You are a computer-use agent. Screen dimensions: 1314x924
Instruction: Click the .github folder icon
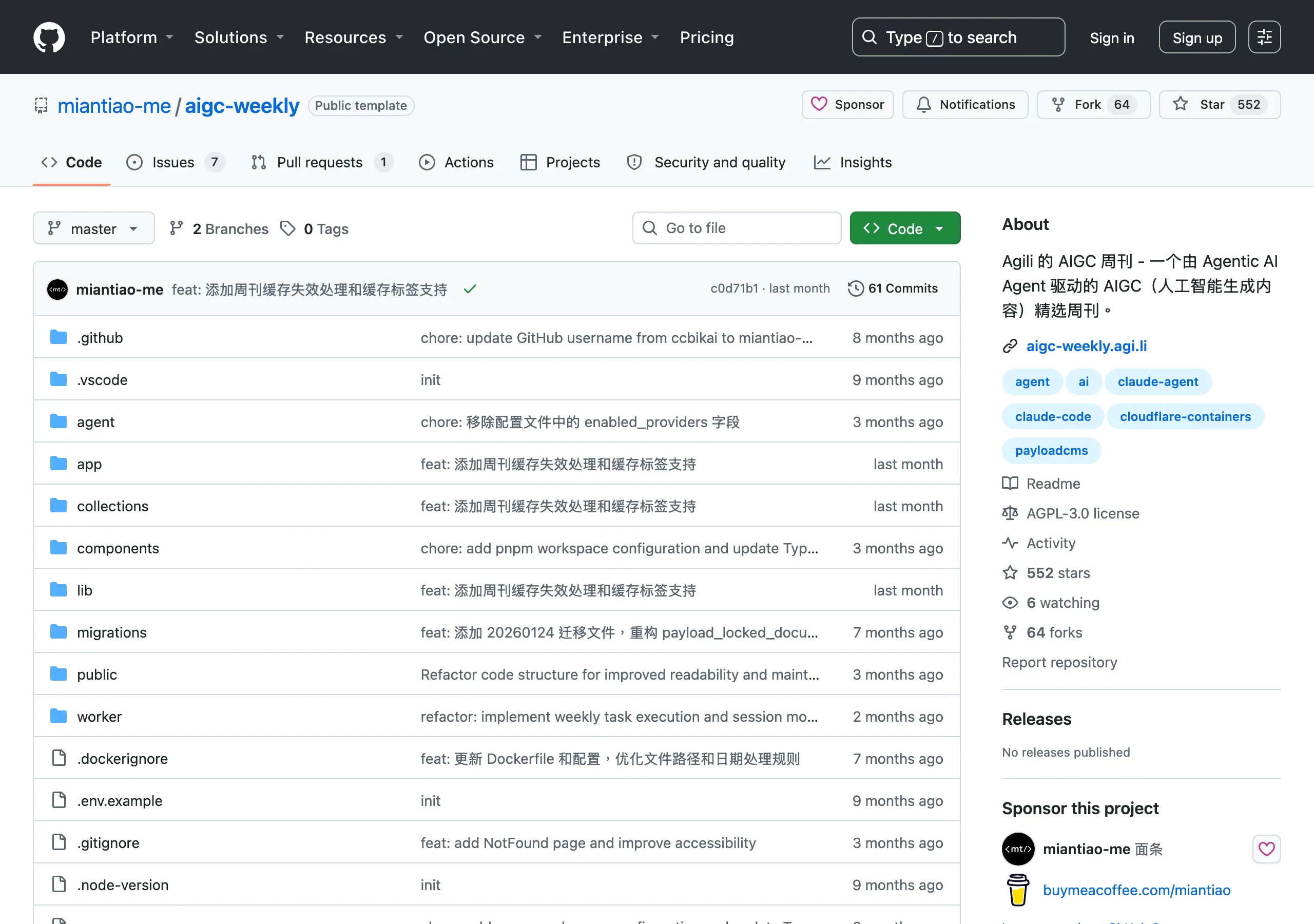(59, 337)
